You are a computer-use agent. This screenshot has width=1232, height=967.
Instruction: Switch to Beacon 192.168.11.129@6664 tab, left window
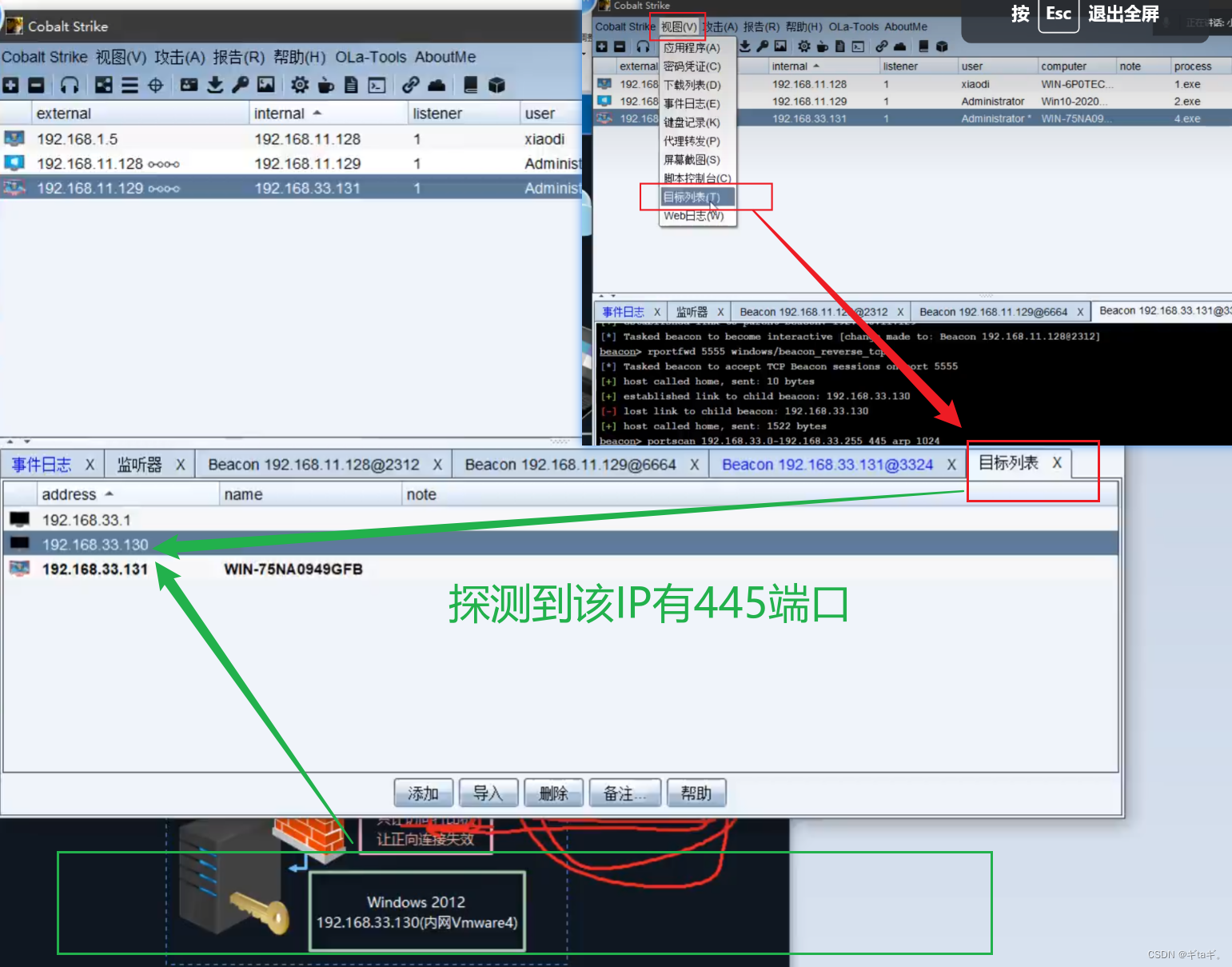coord(571,465)
